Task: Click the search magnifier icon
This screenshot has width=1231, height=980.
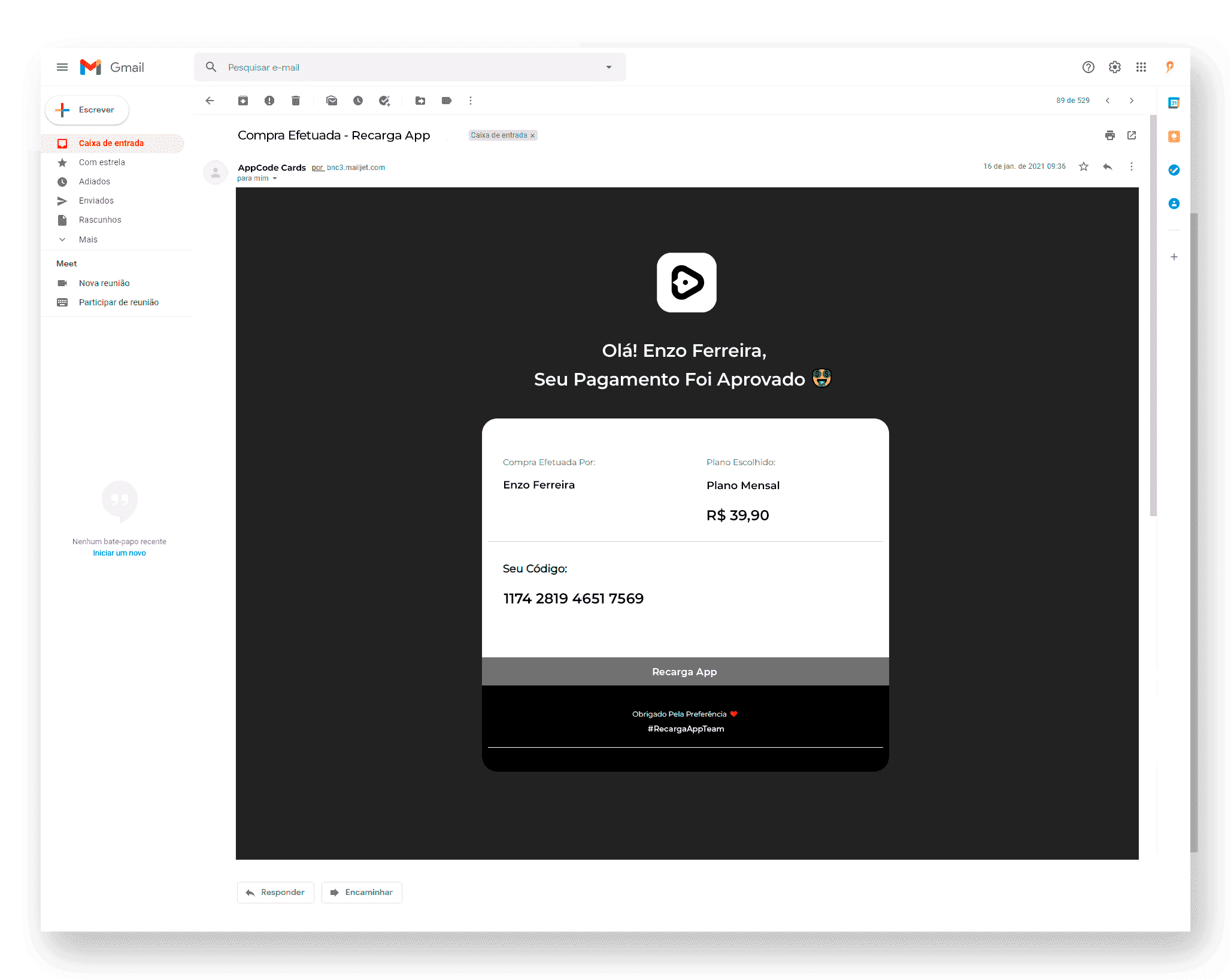Action: (211, 67)
